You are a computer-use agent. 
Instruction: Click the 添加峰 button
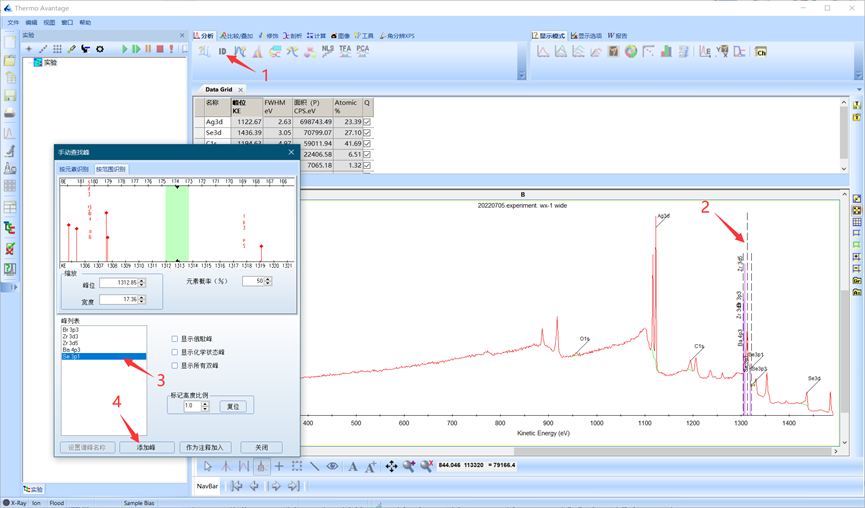pos(146,448)
